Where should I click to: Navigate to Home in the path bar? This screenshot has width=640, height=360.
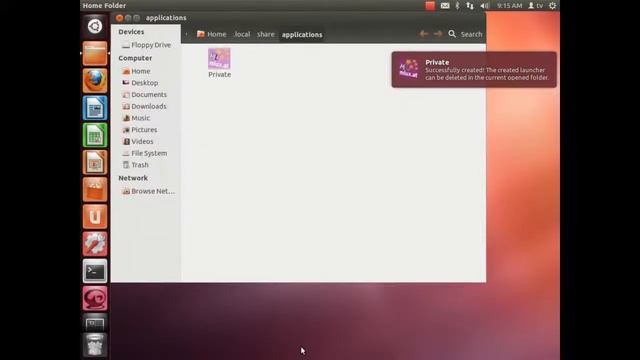(x=211, y=34)
